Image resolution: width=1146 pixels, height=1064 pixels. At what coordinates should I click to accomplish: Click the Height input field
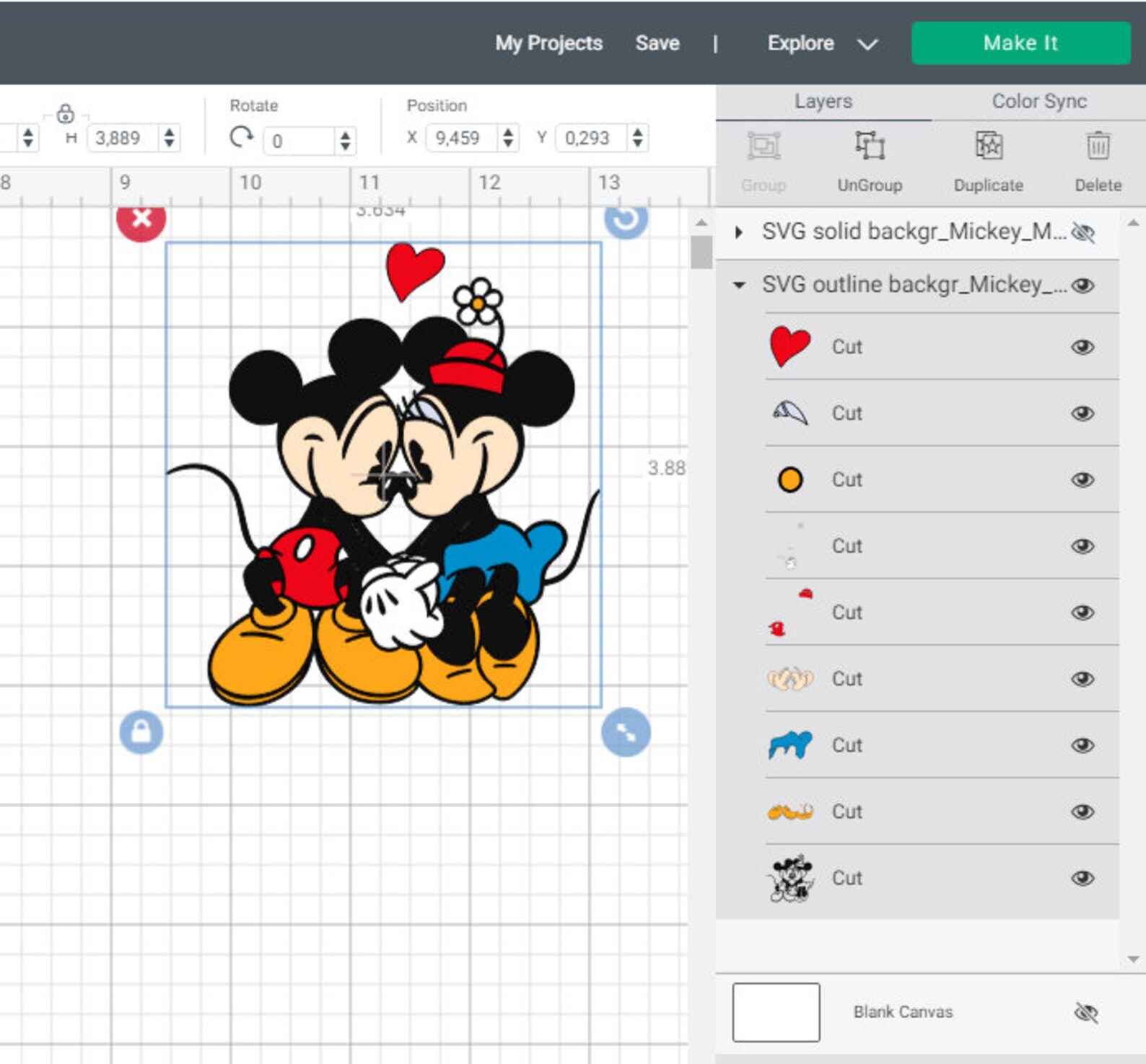[x=124, y=137]
